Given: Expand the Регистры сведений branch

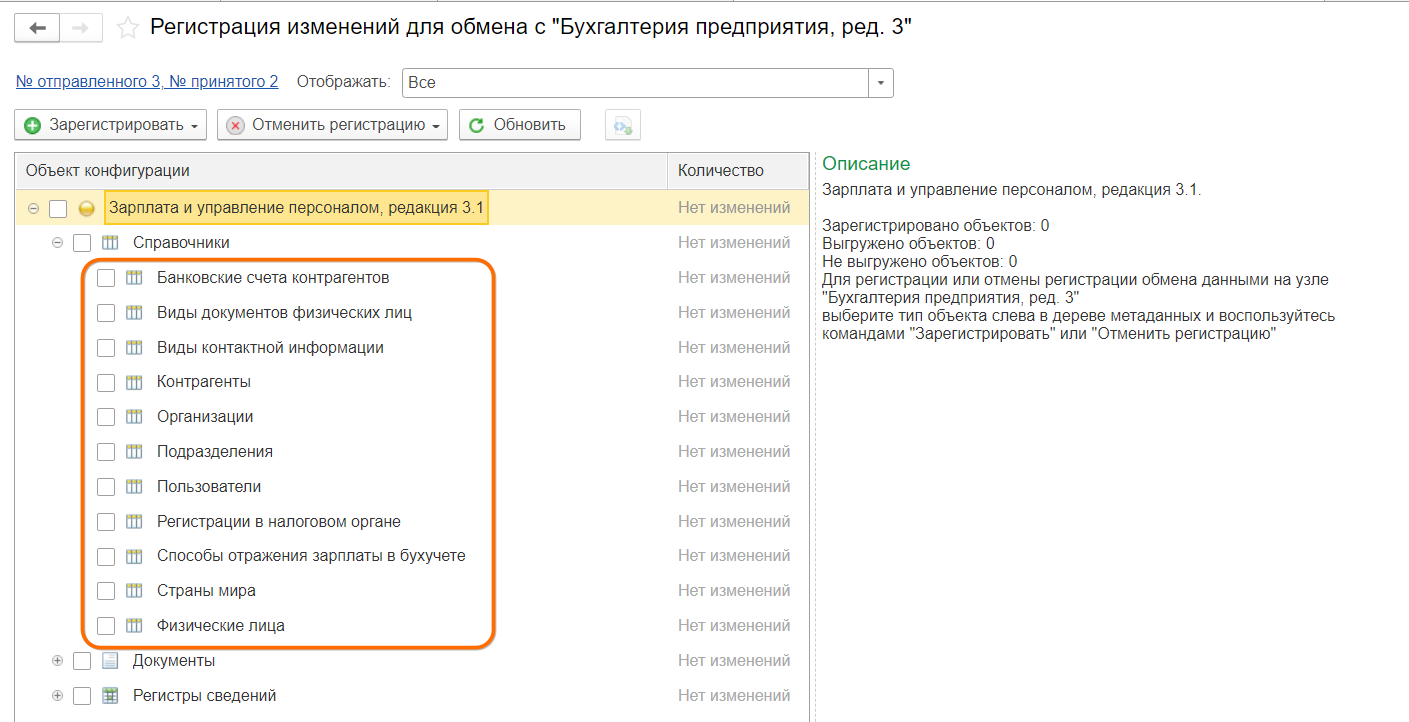Looking at the screenshot, I should (x=57, y=696).
